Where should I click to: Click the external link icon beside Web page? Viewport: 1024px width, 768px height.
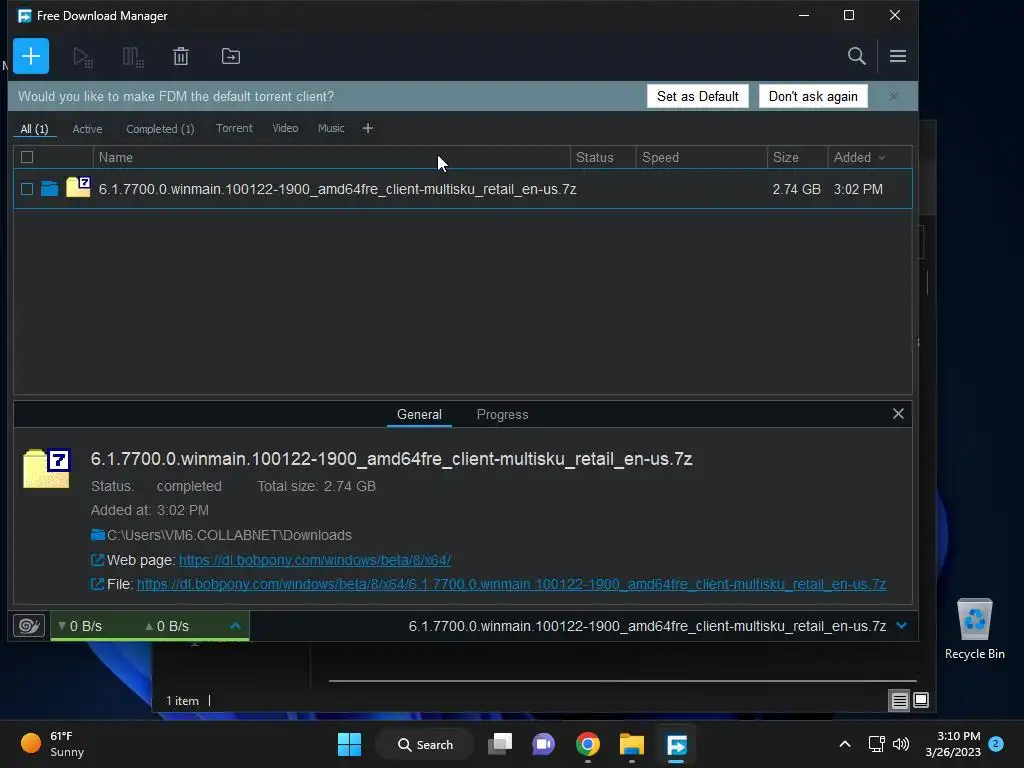tap(97, 560)
